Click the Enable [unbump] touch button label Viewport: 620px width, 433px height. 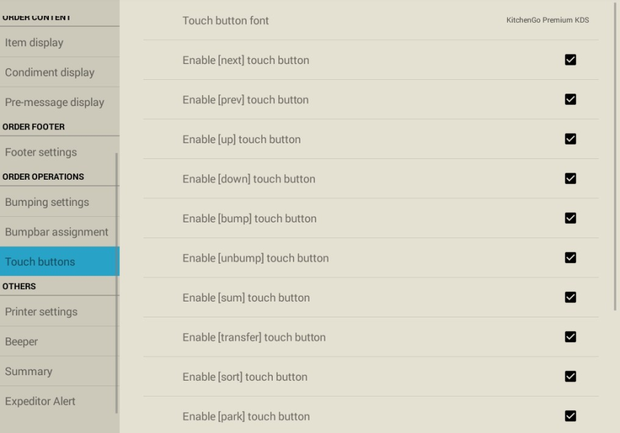[x=255, y=258]
